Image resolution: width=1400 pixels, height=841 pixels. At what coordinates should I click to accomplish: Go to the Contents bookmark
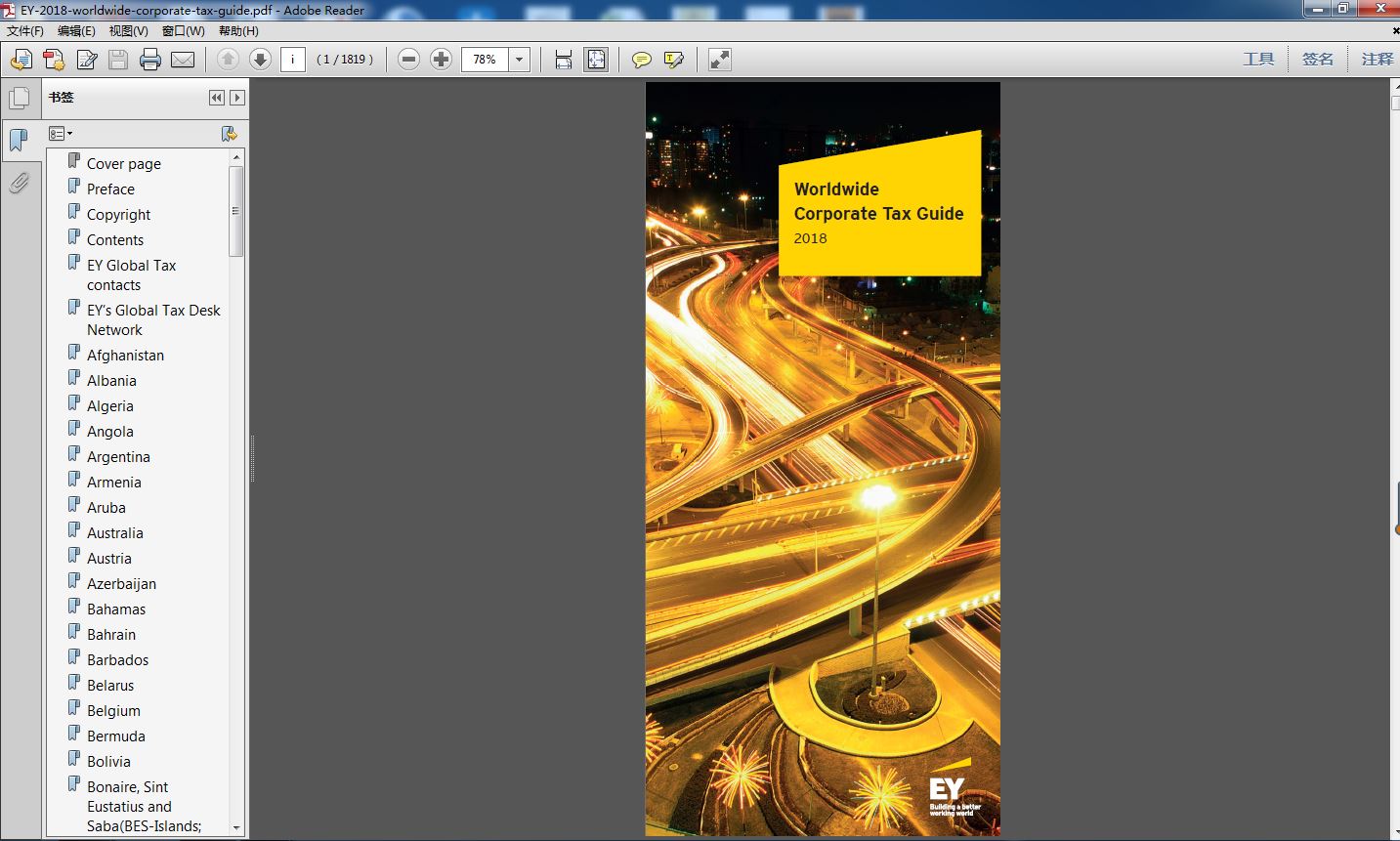[115, 240]
